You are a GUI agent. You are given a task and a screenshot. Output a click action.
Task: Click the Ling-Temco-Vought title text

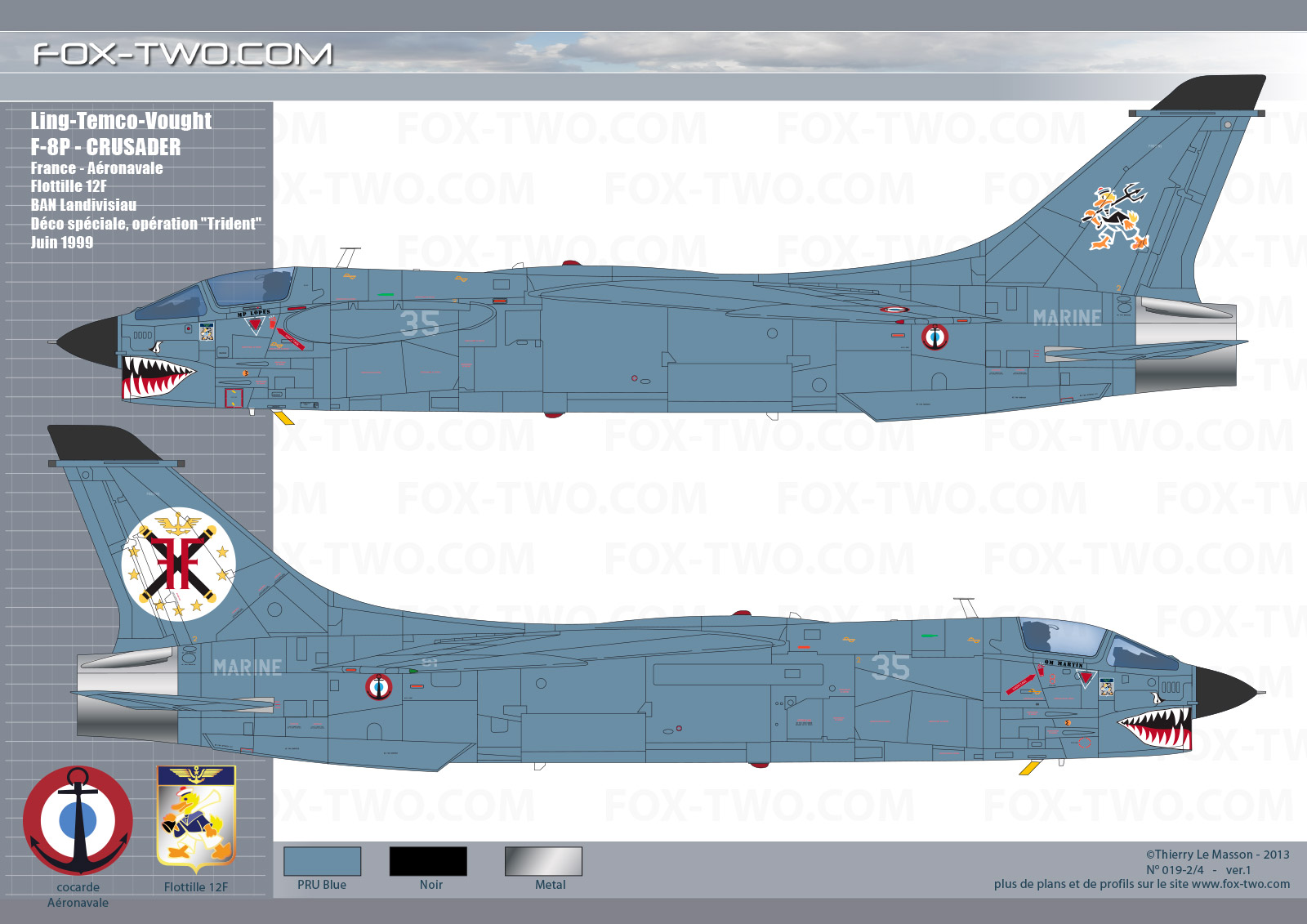(x=121, y=121)
